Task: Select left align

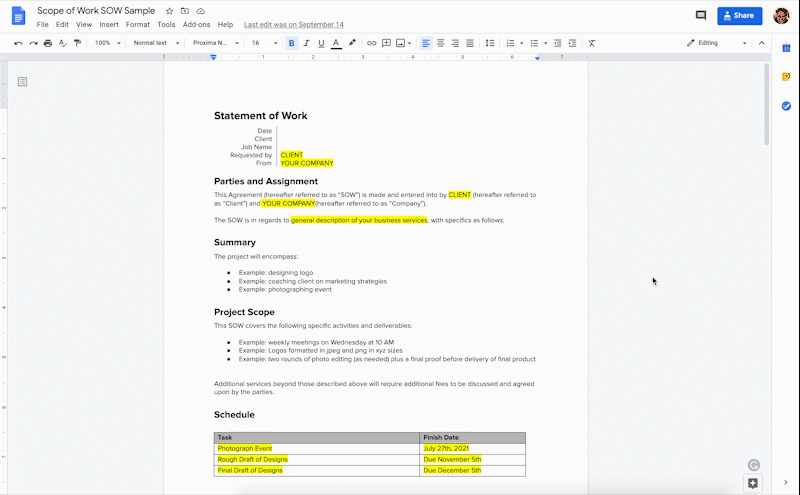Action: coord(426,43)
